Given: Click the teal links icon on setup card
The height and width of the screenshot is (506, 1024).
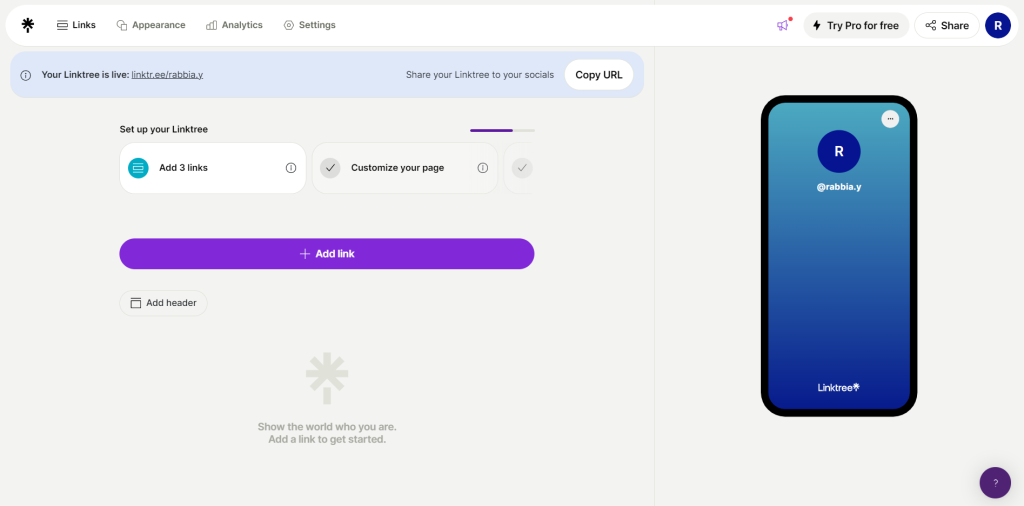Looking at the screenshot, I should coord(138,168).
